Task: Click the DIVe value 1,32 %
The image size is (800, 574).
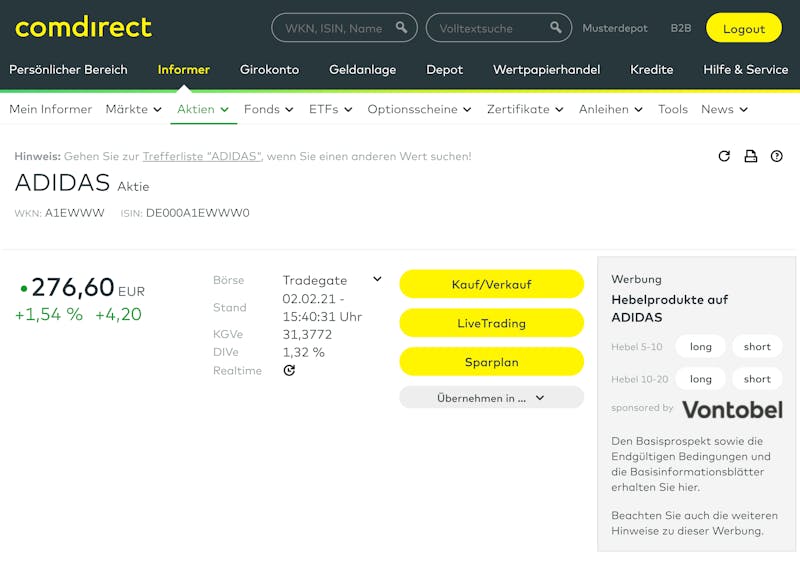Action: 304,352
